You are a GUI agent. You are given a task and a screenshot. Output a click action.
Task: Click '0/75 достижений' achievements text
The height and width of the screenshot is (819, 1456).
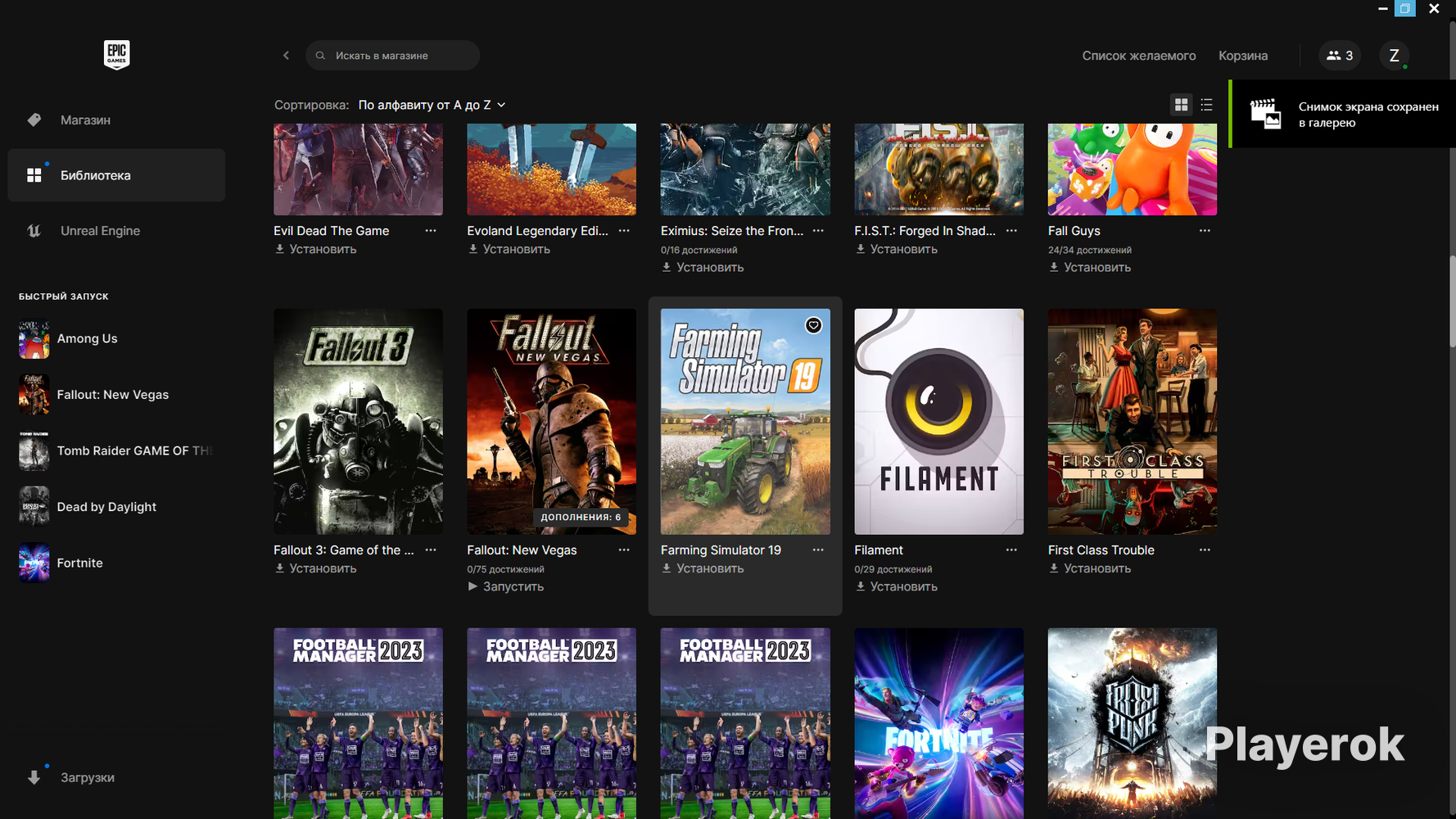pos(505,569)
